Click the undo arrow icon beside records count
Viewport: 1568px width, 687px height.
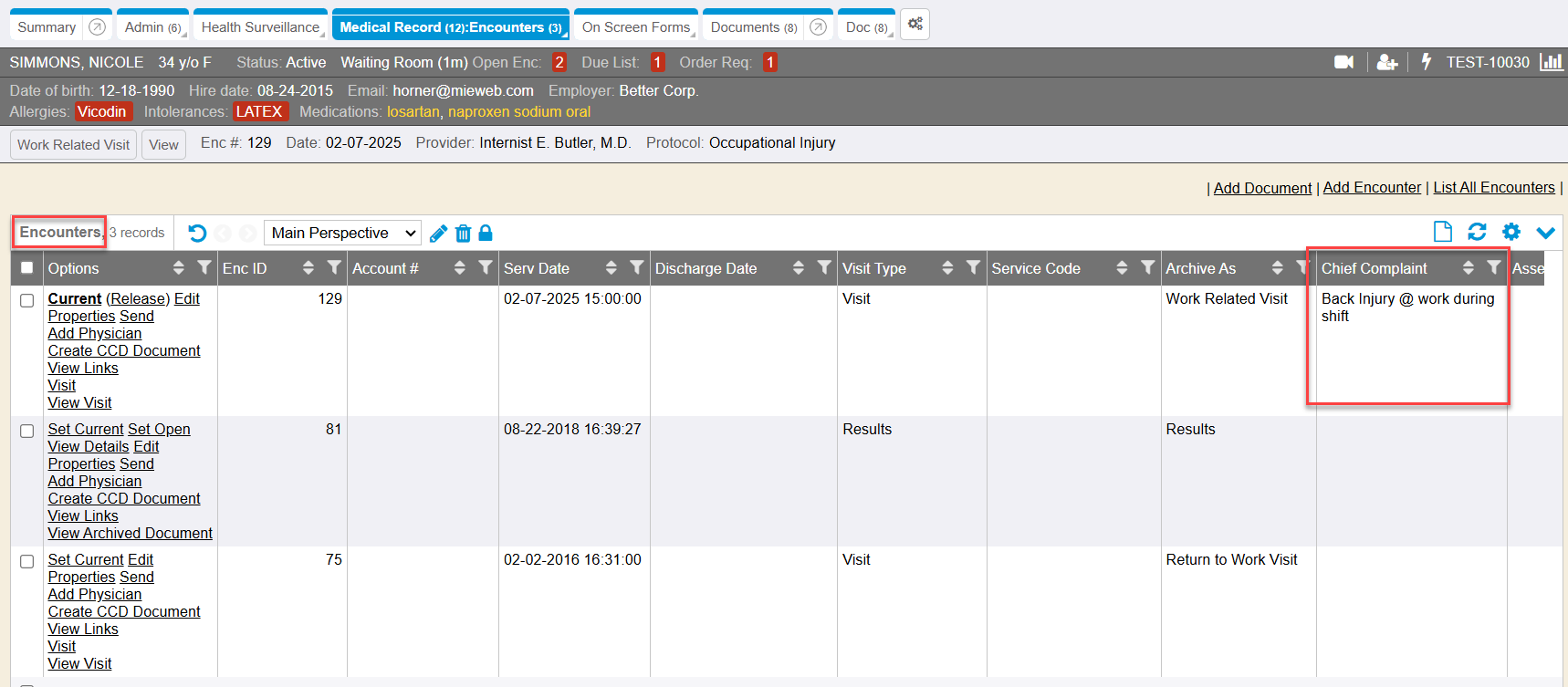tap(197, 234)
